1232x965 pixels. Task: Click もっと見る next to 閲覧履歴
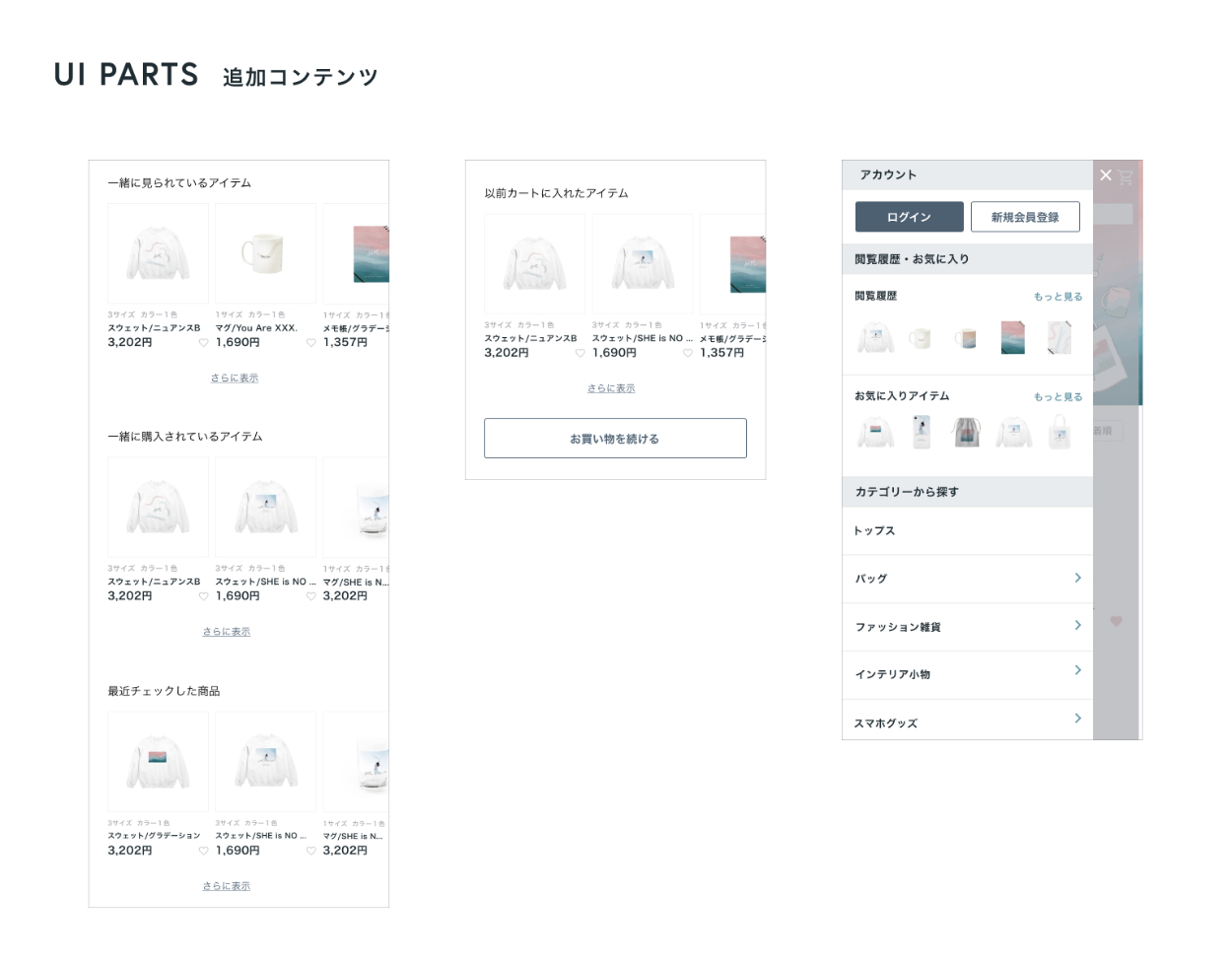coord(1058,297)
